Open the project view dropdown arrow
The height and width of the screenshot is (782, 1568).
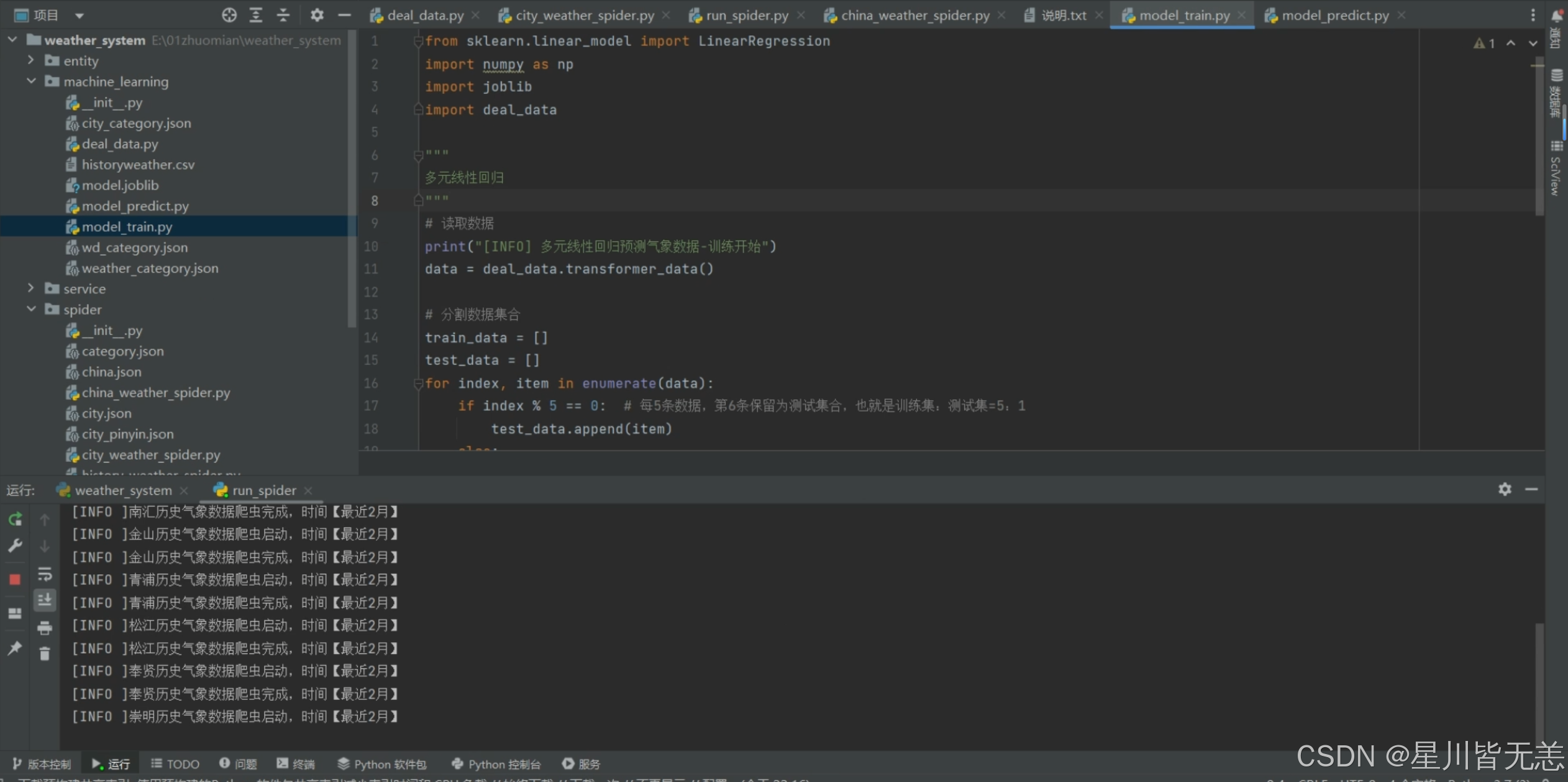click(x=79, y=16)
